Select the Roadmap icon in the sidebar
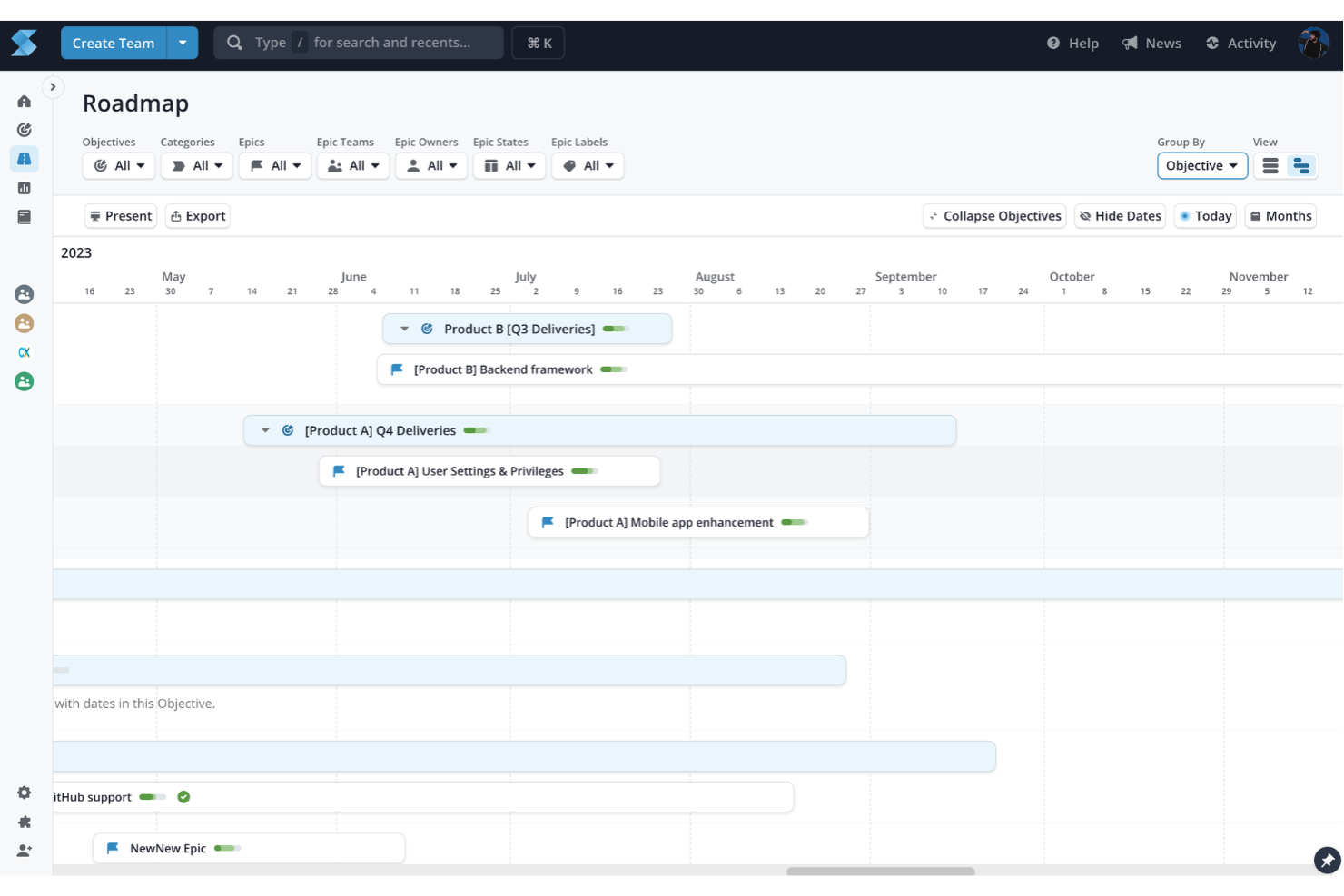Viewport: 1344px width, 896px height. (x=24, y=159)
